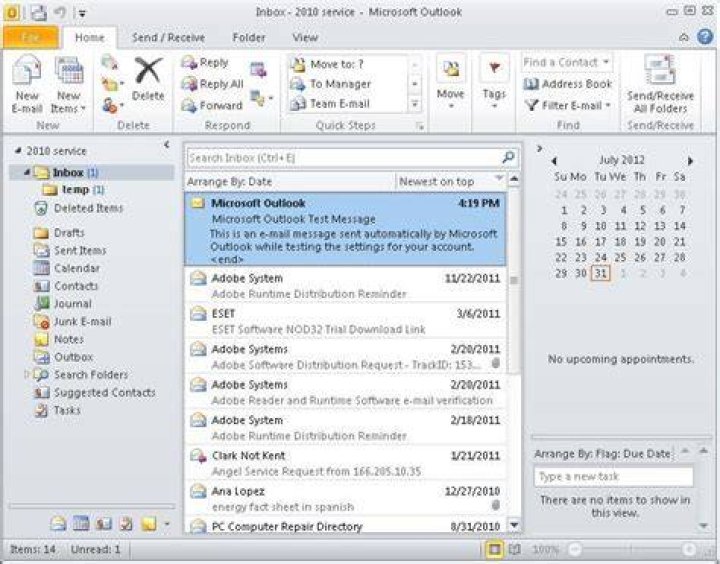Open the Move dropdown button
Screen dimensions: 720x564
450,83
